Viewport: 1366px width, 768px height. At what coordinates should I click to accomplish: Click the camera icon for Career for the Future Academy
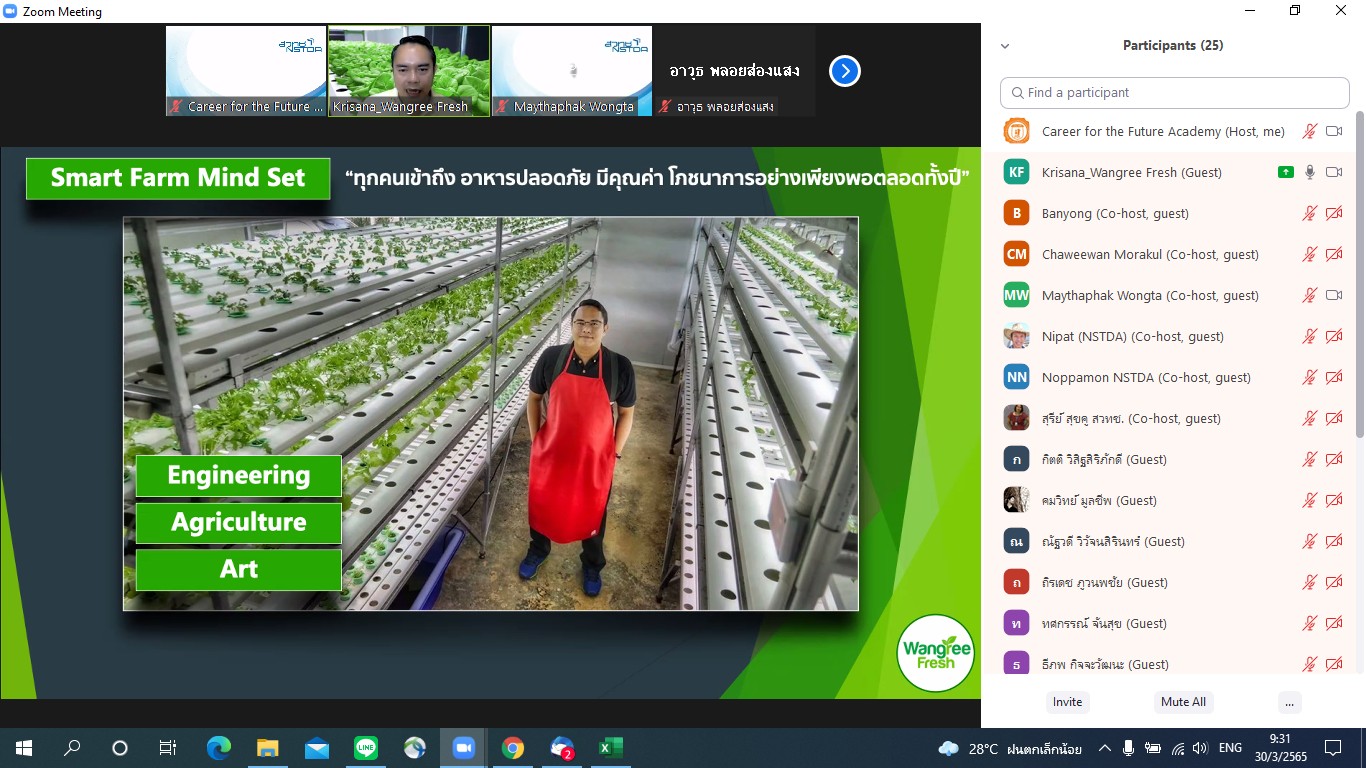[x=1333, y=131]
